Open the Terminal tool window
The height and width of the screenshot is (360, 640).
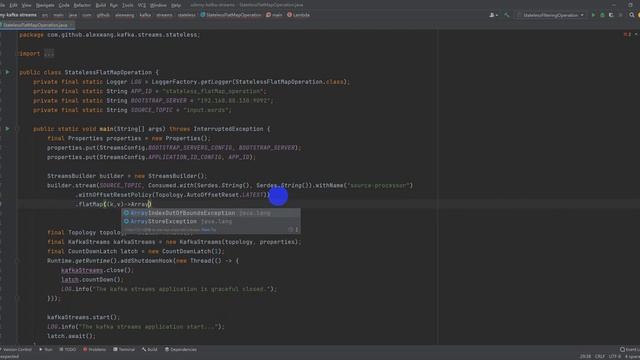(x=124, y=349)
